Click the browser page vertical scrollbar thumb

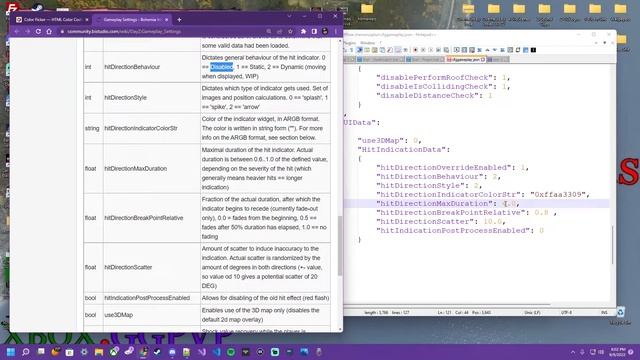coord(340,246)
